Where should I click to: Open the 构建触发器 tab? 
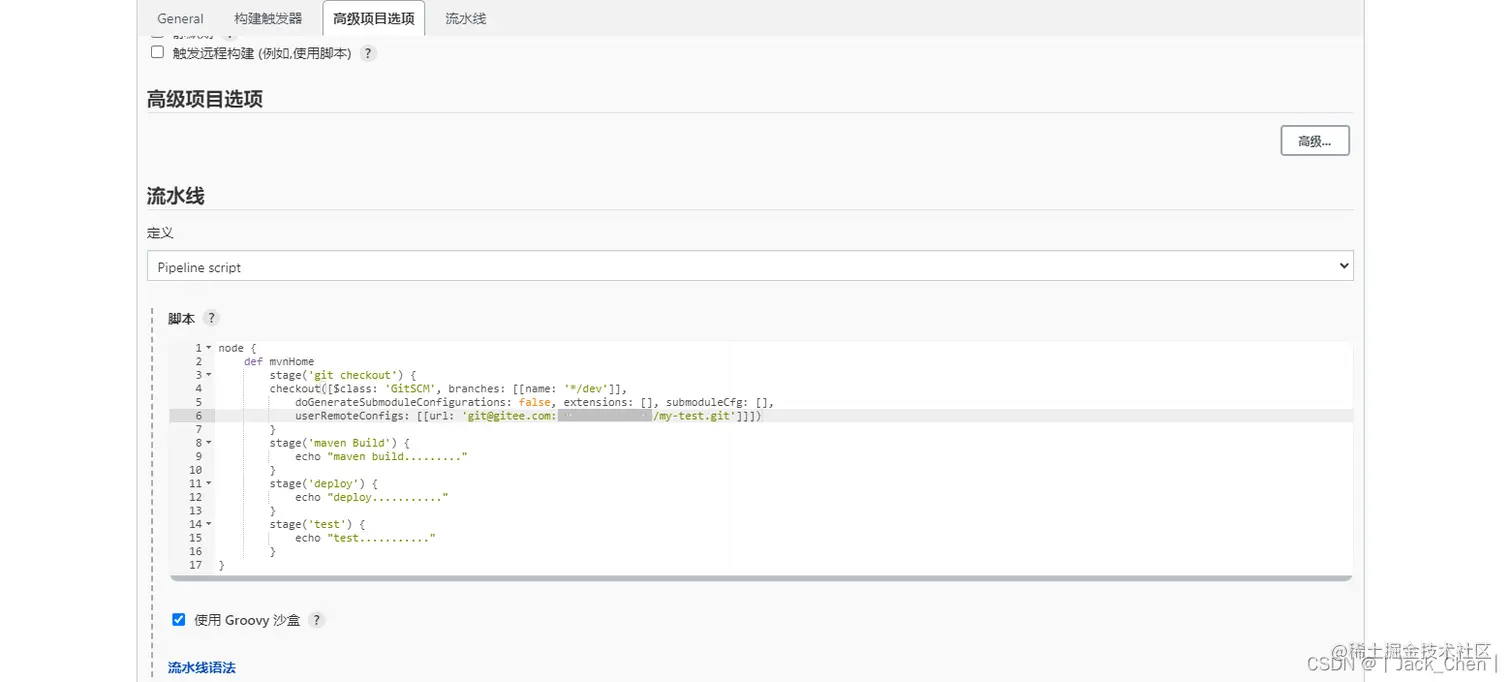(268, 18)
